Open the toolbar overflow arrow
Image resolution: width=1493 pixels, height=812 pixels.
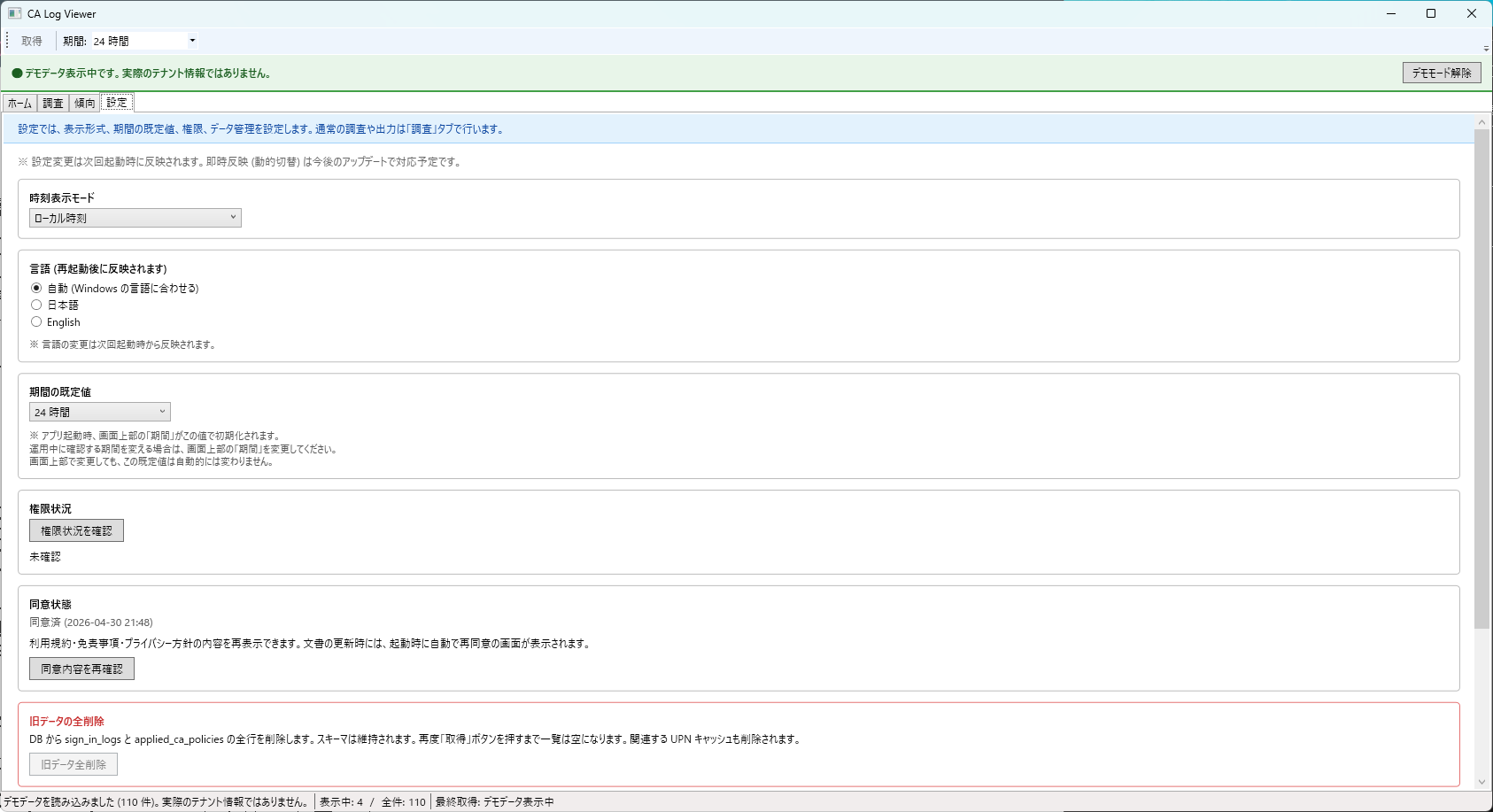click(x=1486, y=49)
